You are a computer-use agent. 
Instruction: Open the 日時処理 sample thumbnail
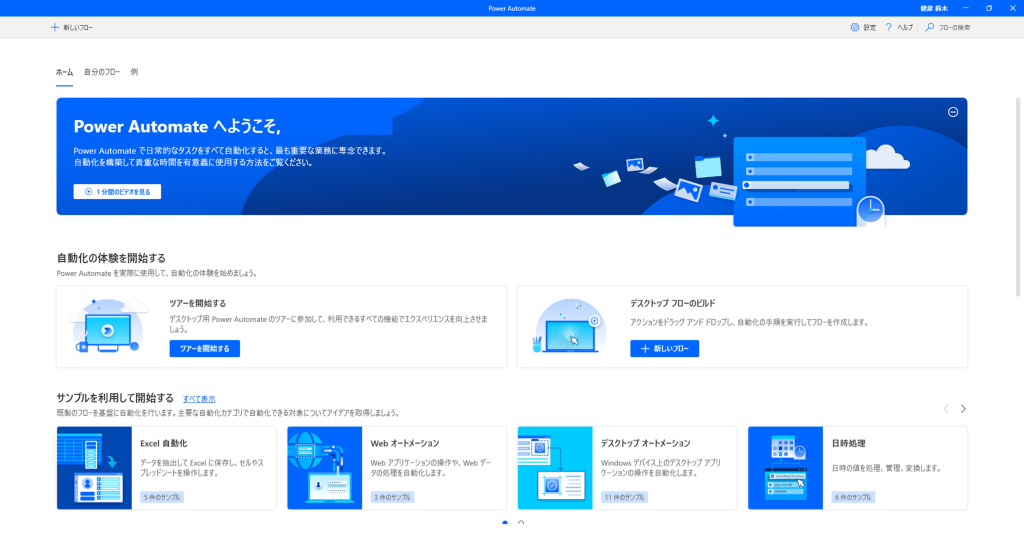[786, 468]
